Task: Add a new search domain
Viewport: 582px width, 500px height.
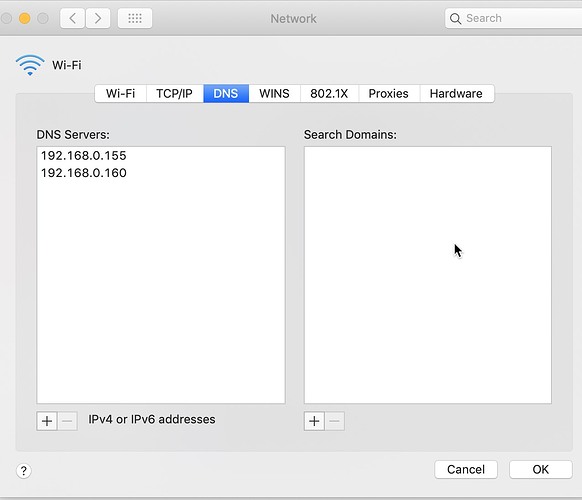Action: 314,421
